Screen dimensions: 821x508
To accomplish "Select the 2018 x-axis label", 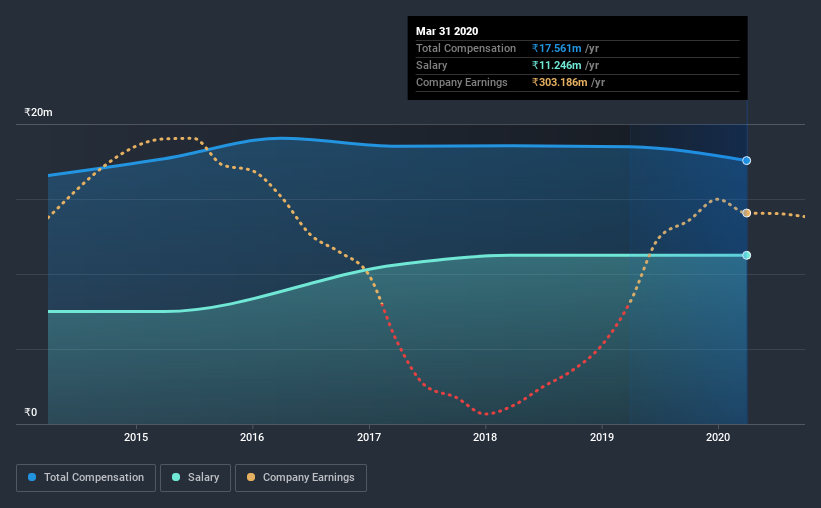I will (485, 437).
